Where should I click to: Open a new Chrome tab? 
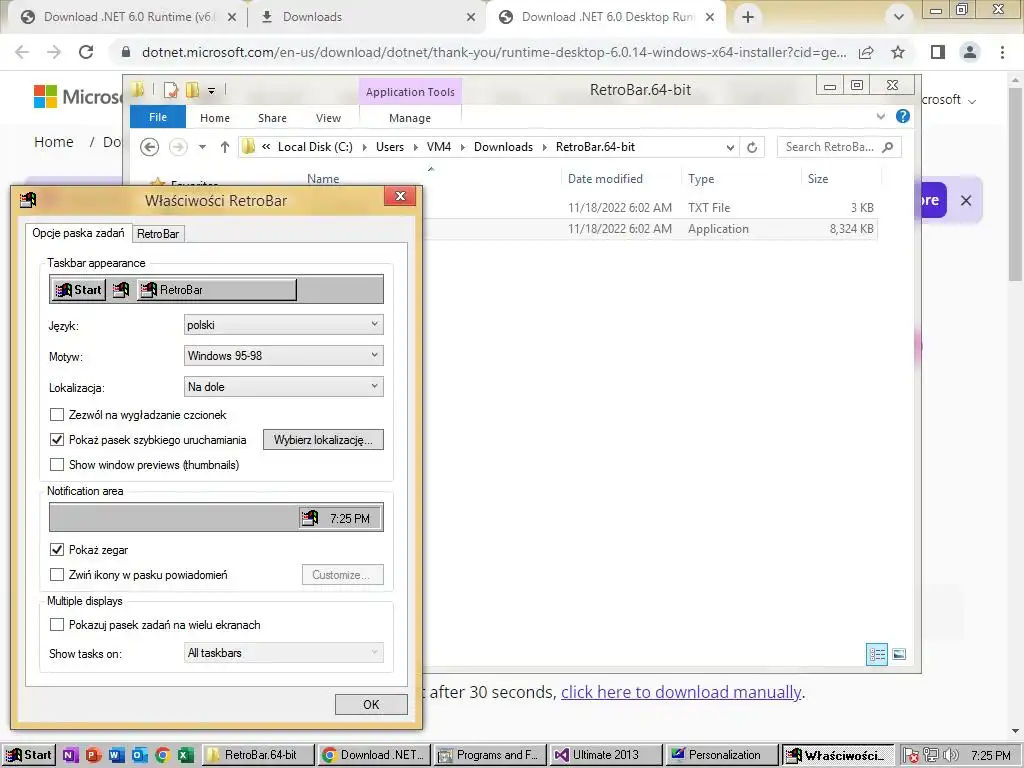point(748,17)
